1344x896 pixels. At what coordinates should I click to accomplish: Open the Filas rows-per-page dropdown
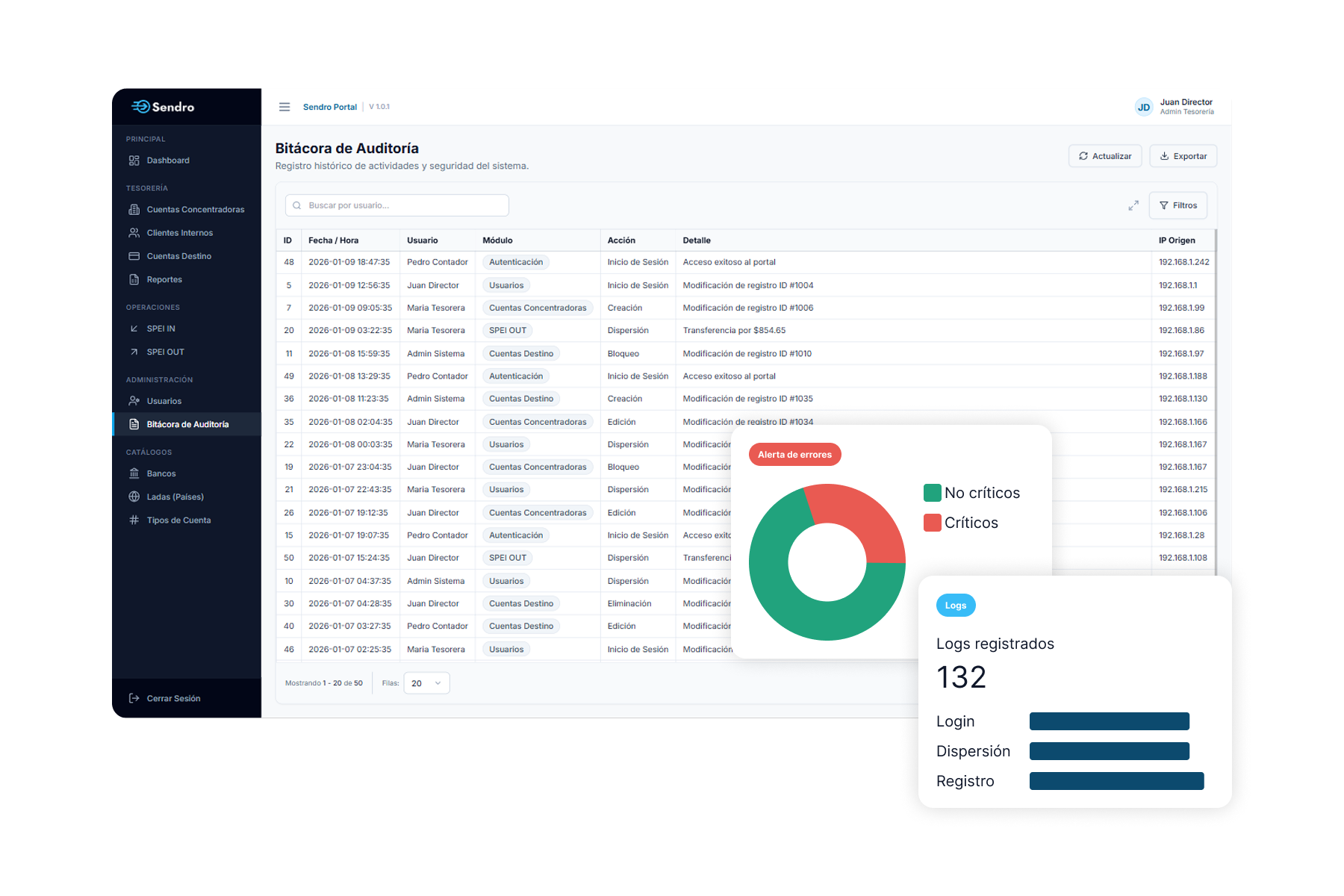point(426,683)
